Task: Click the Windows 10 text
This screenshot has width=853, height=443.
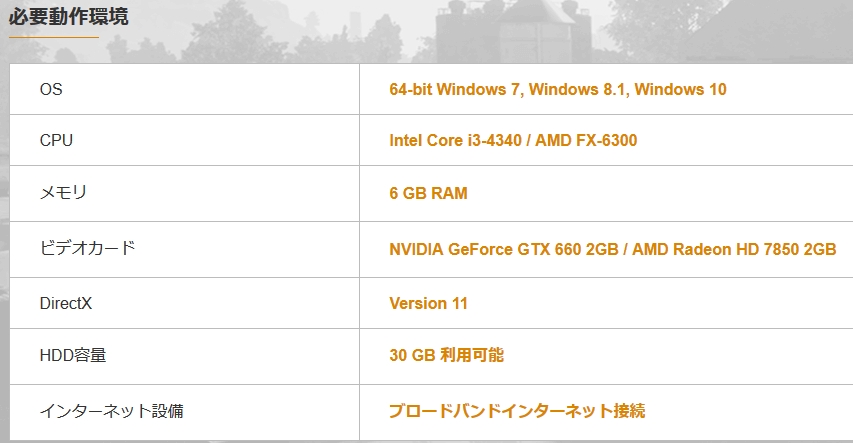Action: point(680,90)
